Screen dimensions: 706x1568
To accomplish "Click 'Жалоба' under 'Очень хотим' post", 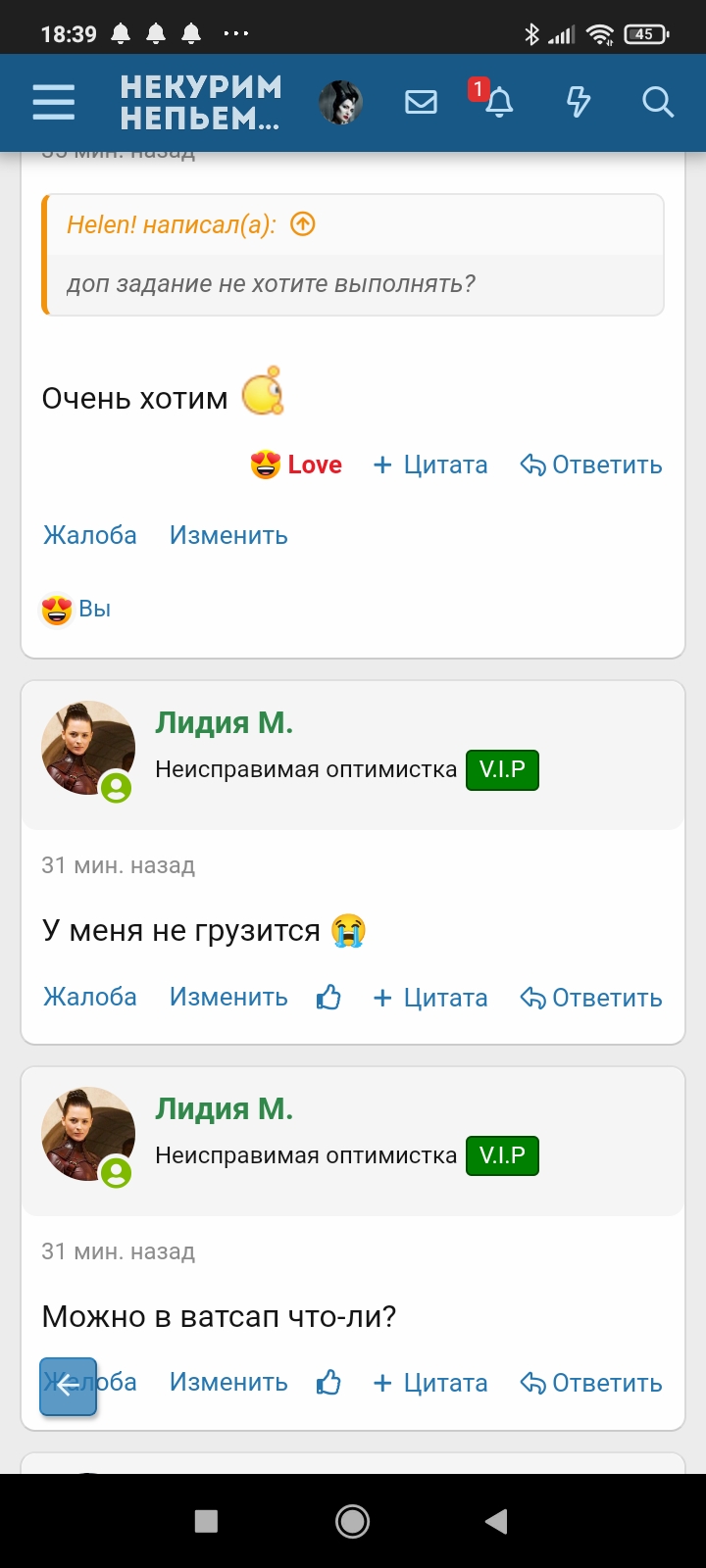I will point(89,535).
